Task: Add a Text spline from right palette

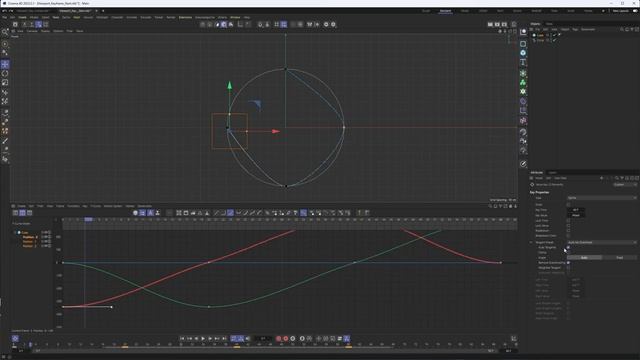Action: pos(523,62)
